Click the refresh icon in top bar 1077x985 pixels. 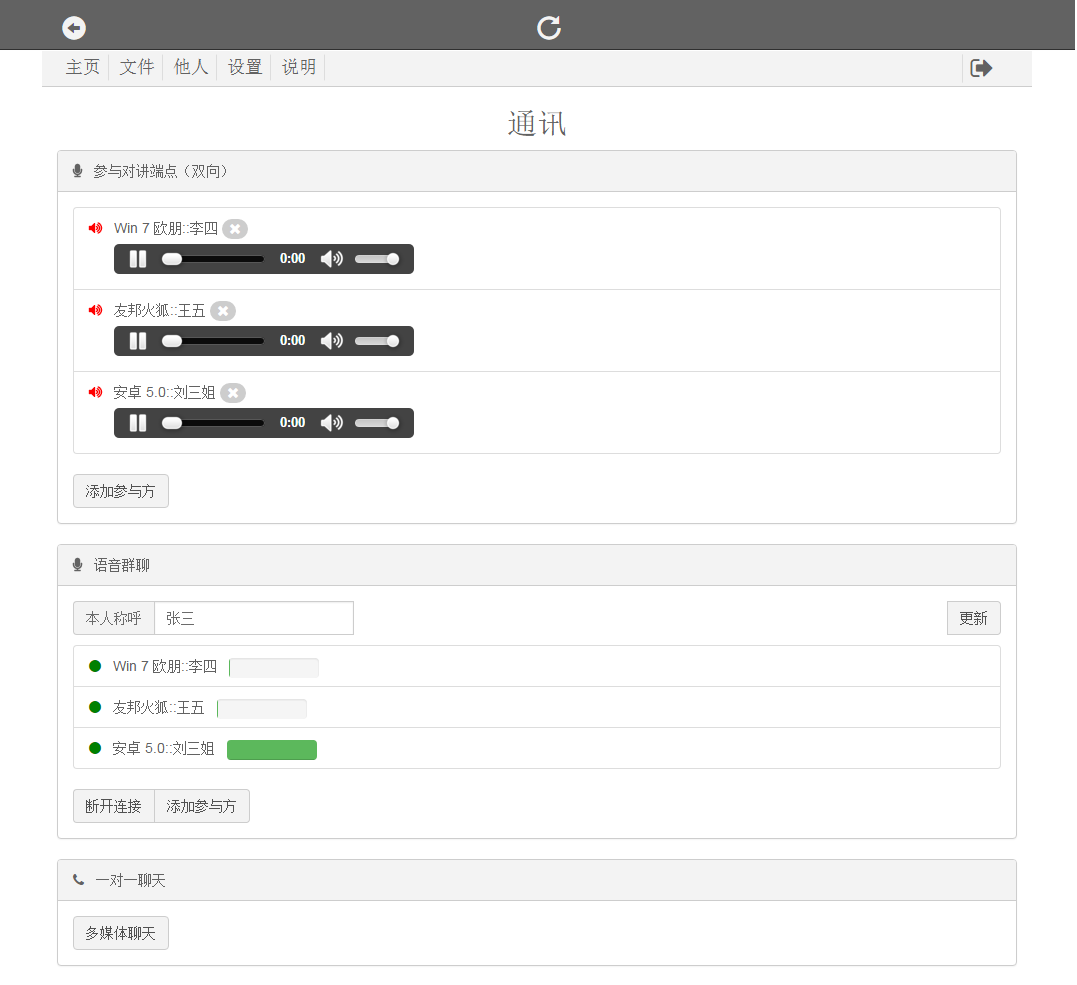click(549, 28)
